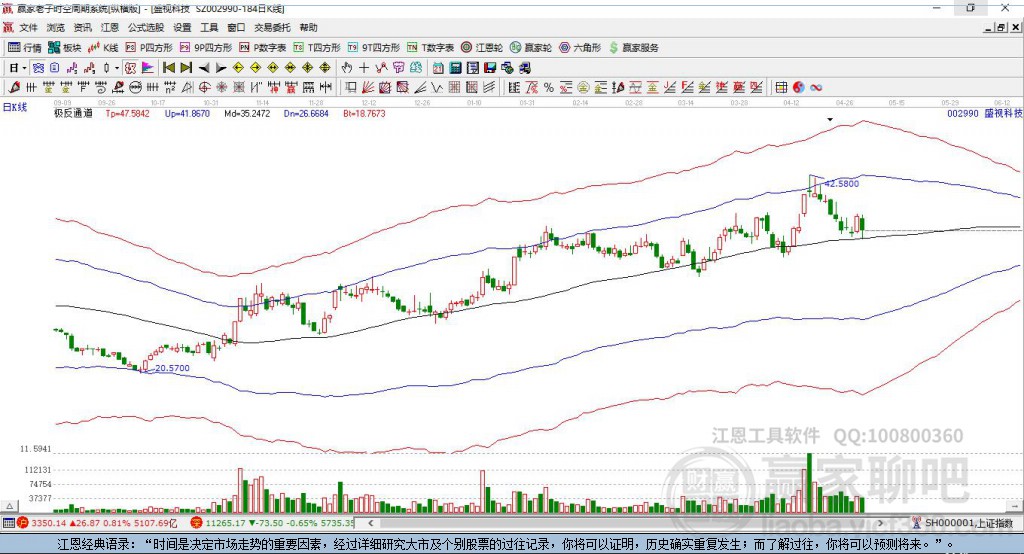
Task: Click the 日K线 chart label
Action: pyautogui.click(x=15, y=107)
